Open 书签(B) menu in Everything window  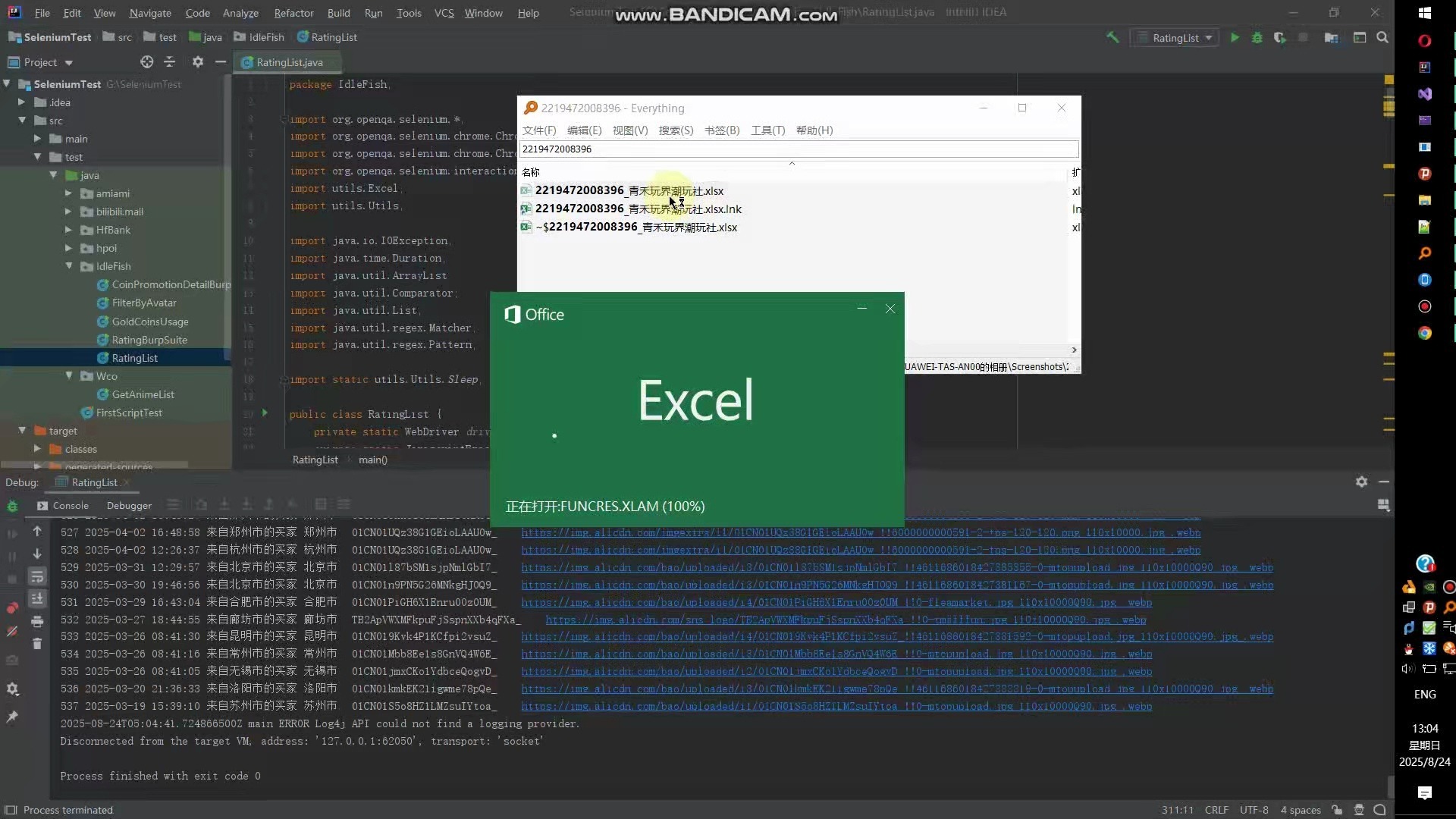[722, 130]
